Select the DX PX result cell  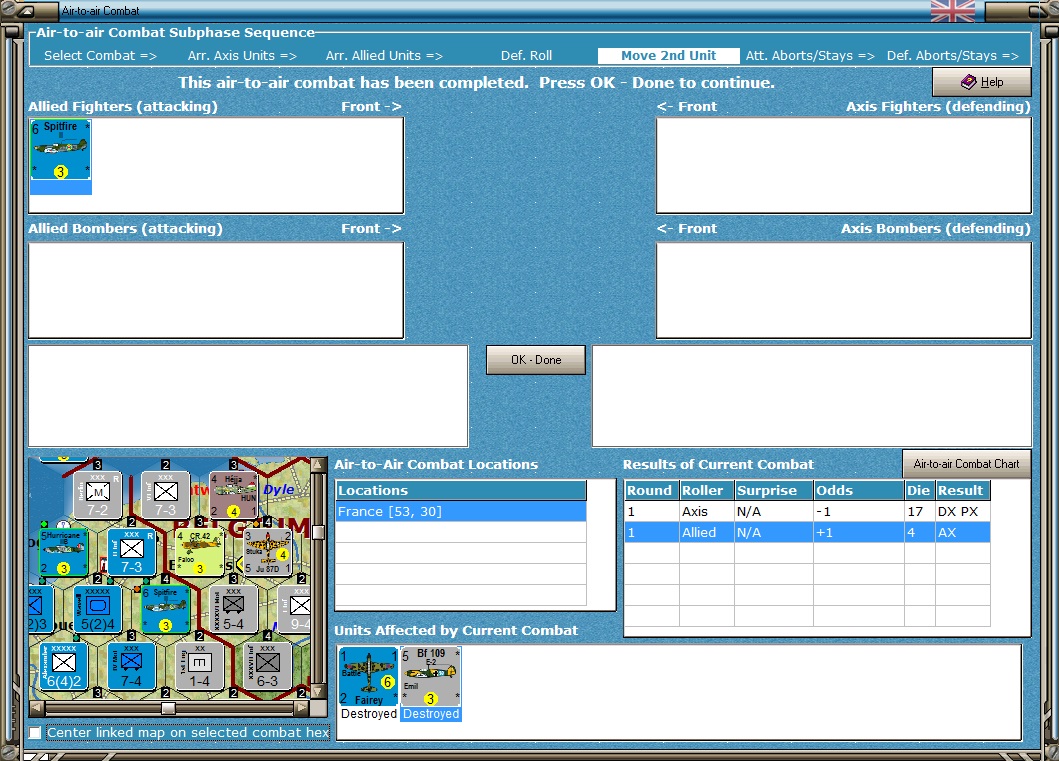coord(962,511)
